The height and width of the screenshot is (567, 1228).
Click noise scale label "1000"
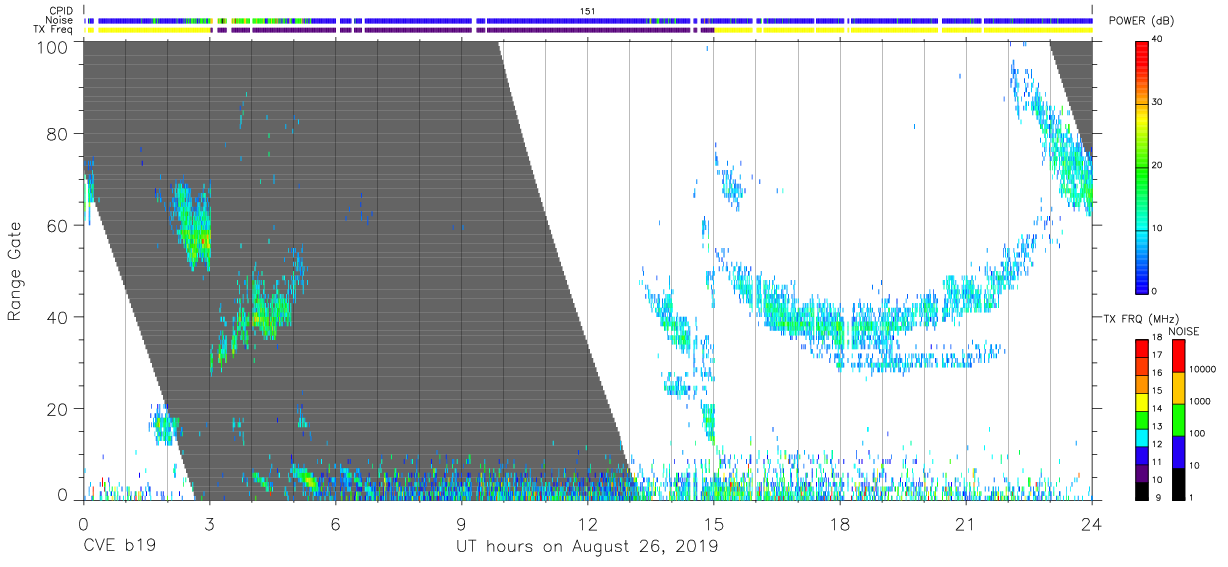point(1199,402)
